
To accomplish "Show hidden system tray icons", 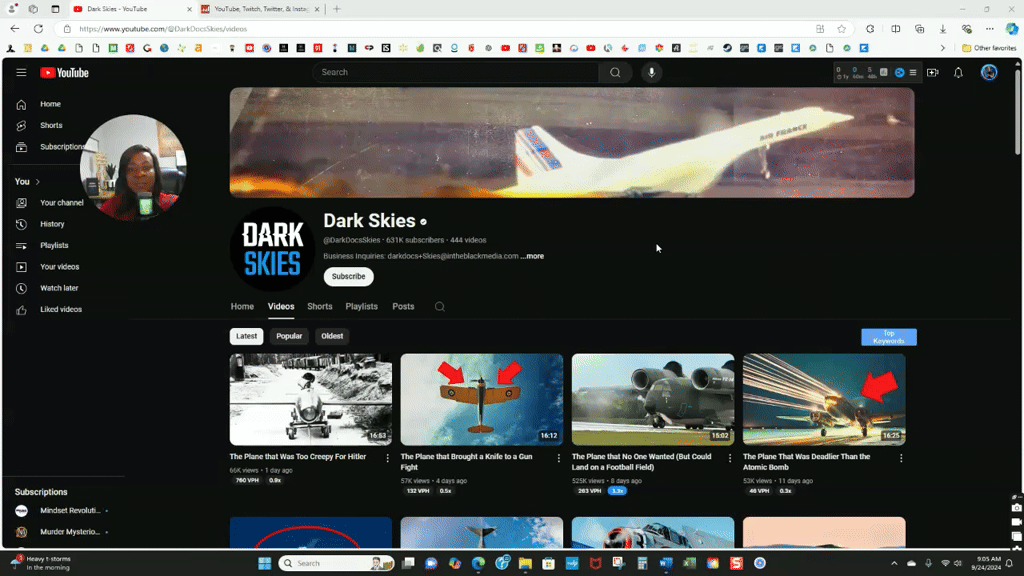I will pos(894,563).
